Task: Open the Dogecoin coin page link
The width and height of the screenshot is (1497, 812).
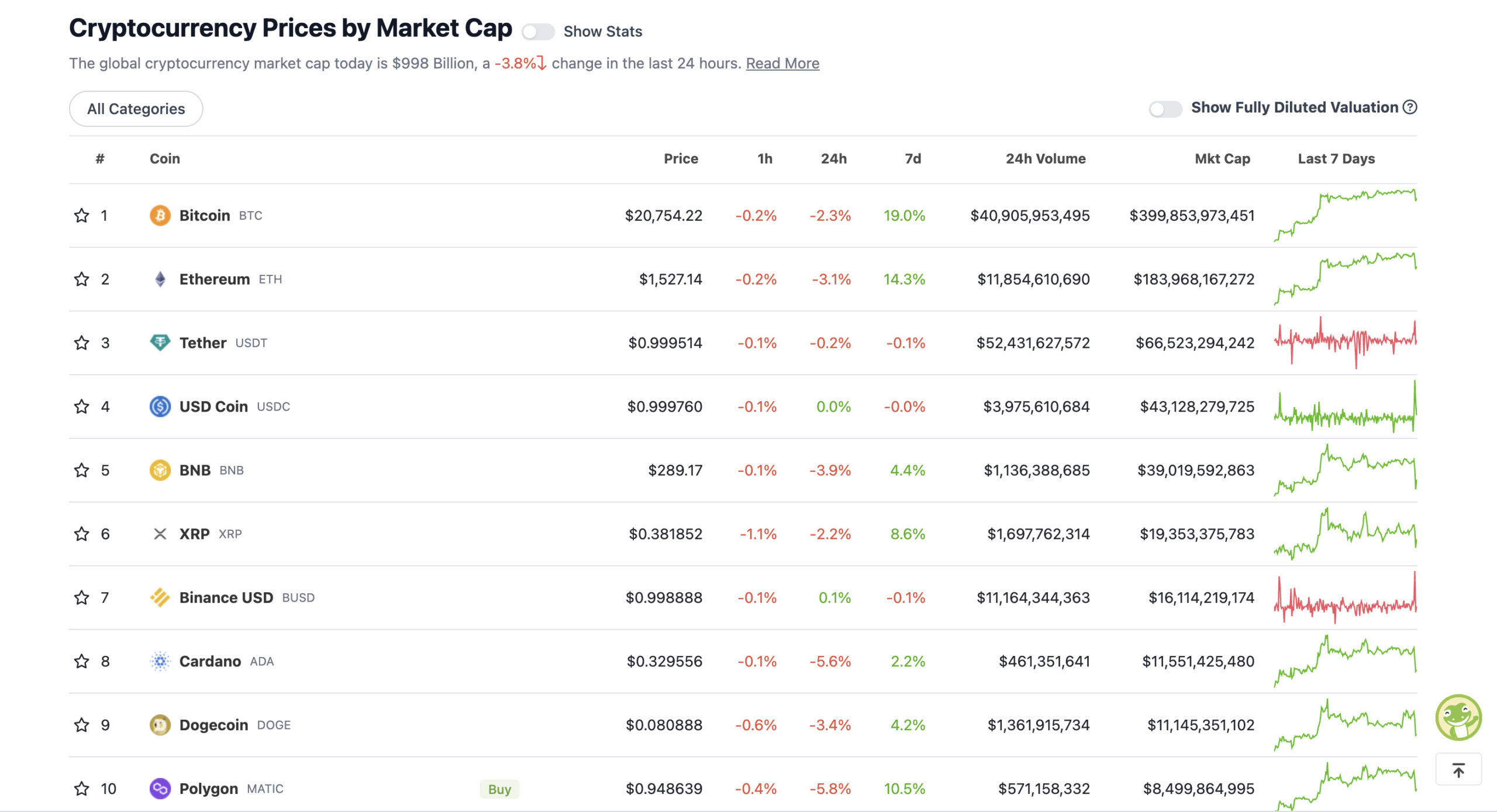Action: tap(214, 725)
